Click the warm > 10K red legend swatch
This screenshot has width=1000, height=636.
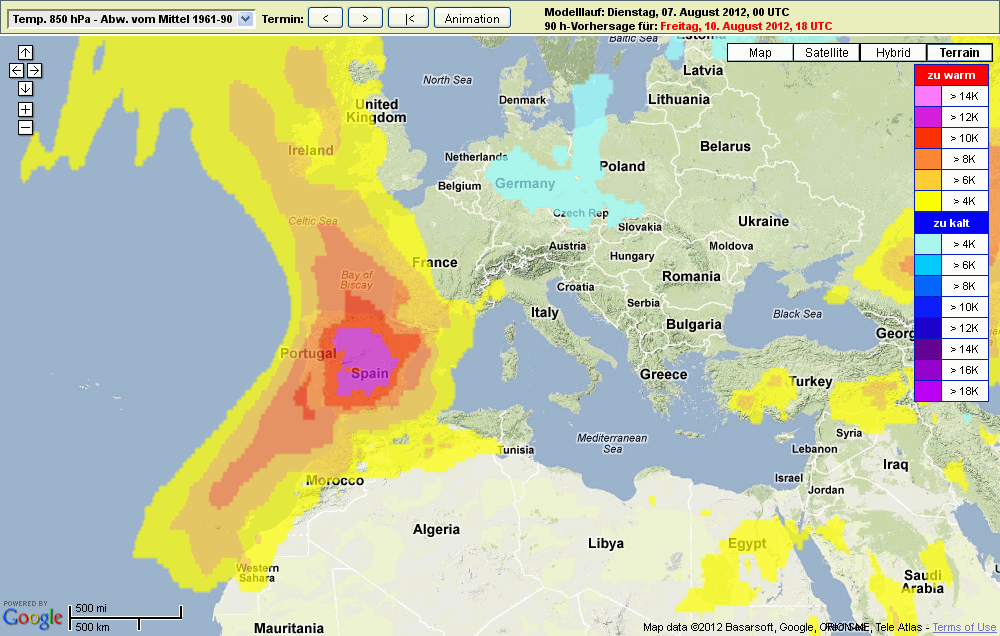point(928,138)
